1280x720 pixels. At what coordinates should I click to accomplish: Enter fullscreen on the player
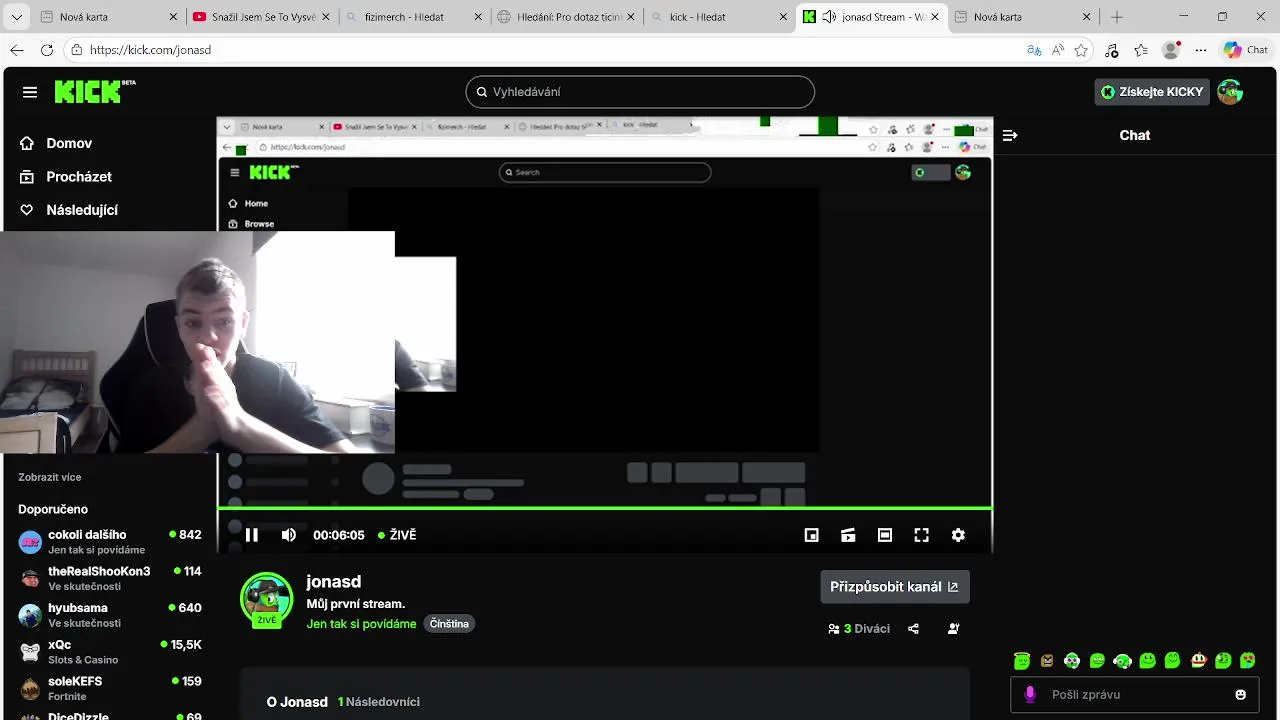point(922,535)
